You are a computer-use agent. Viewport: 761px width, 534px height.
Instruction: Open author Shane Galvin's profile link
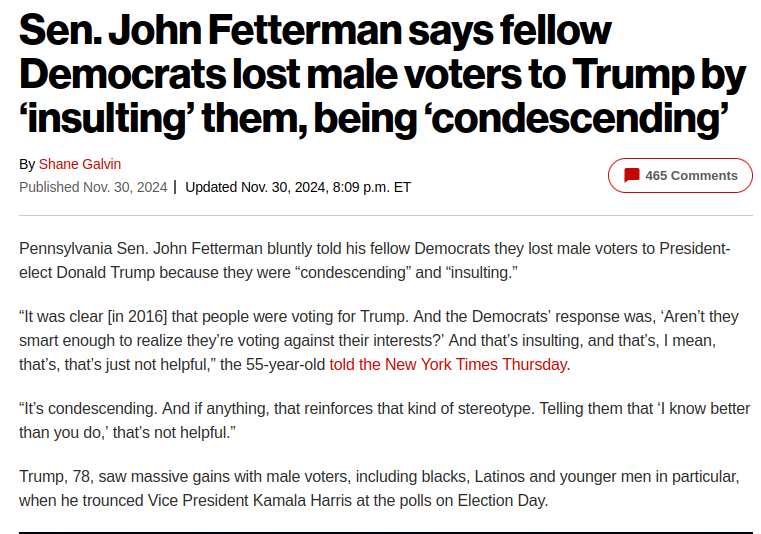coord(80,164)
